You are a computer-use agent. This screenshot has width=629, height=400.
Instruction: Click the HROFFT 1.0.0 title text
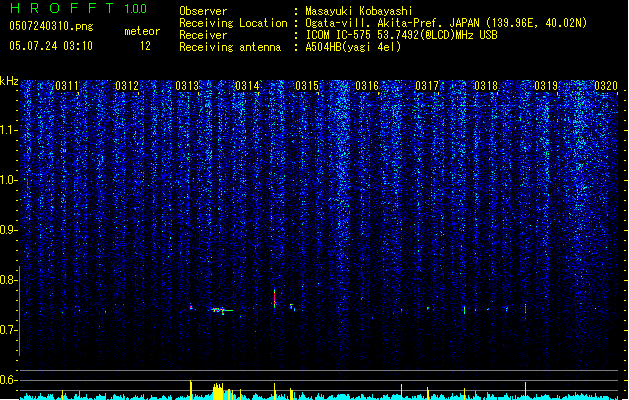(79, 8)
